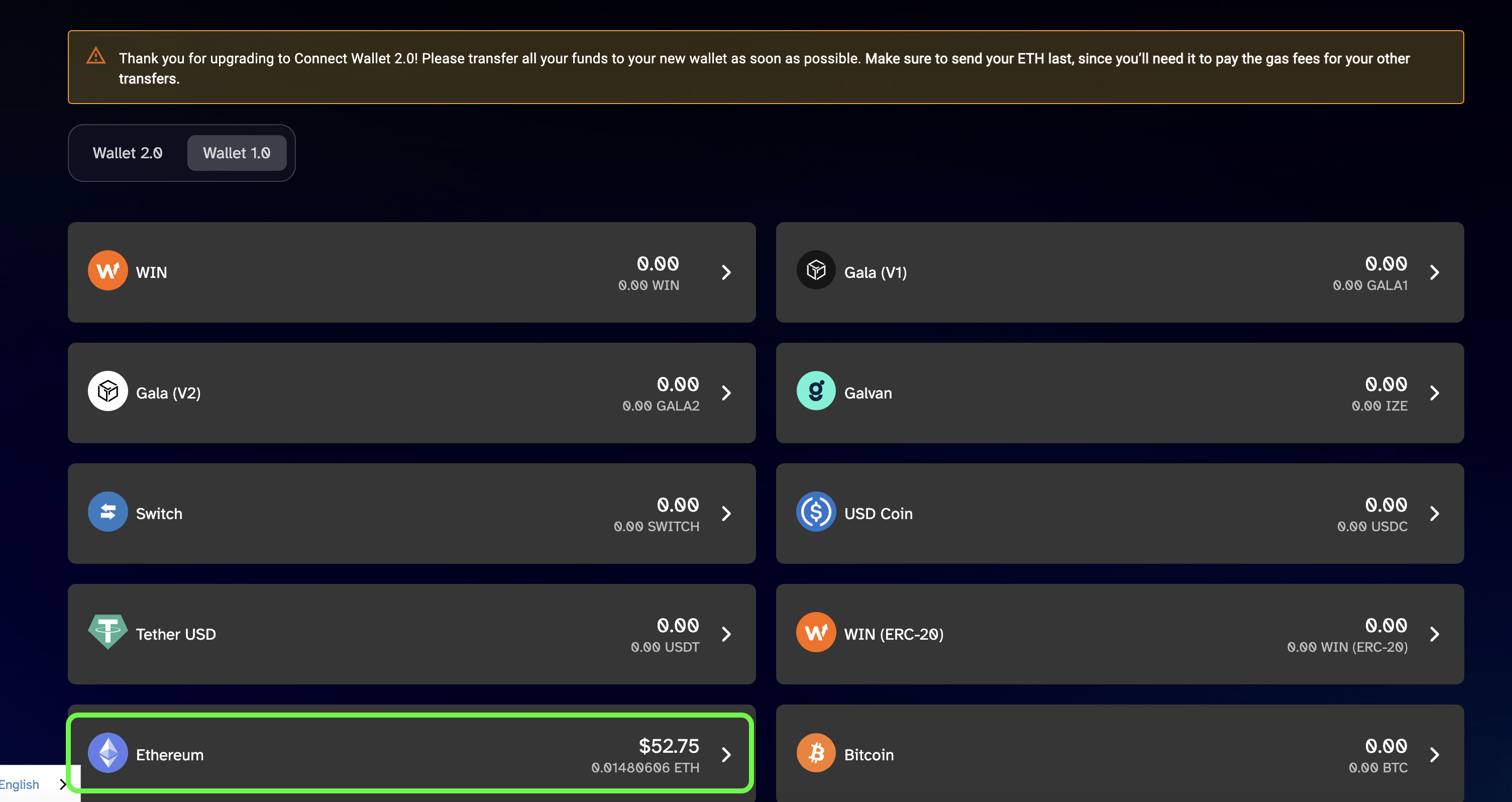
Task: Click the purple Ethereum diamond icon
Action: pos(107,754)
